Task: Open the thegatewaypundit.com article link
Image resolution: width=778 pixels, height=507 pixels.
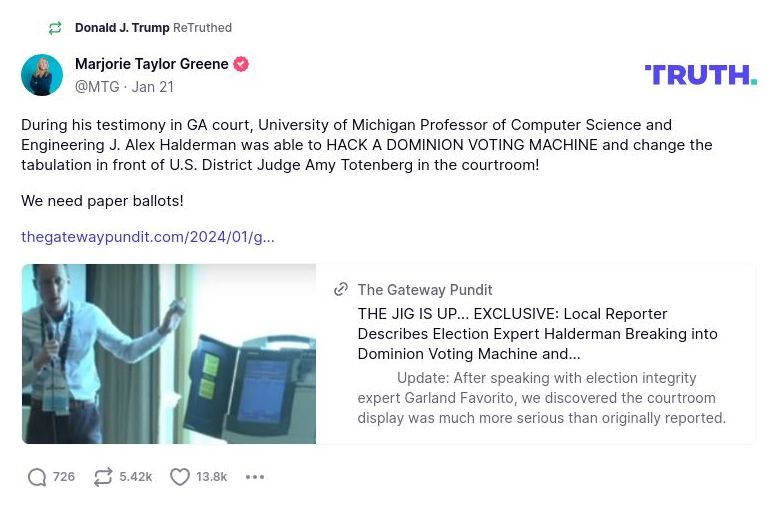Action: tap(148, 237)
